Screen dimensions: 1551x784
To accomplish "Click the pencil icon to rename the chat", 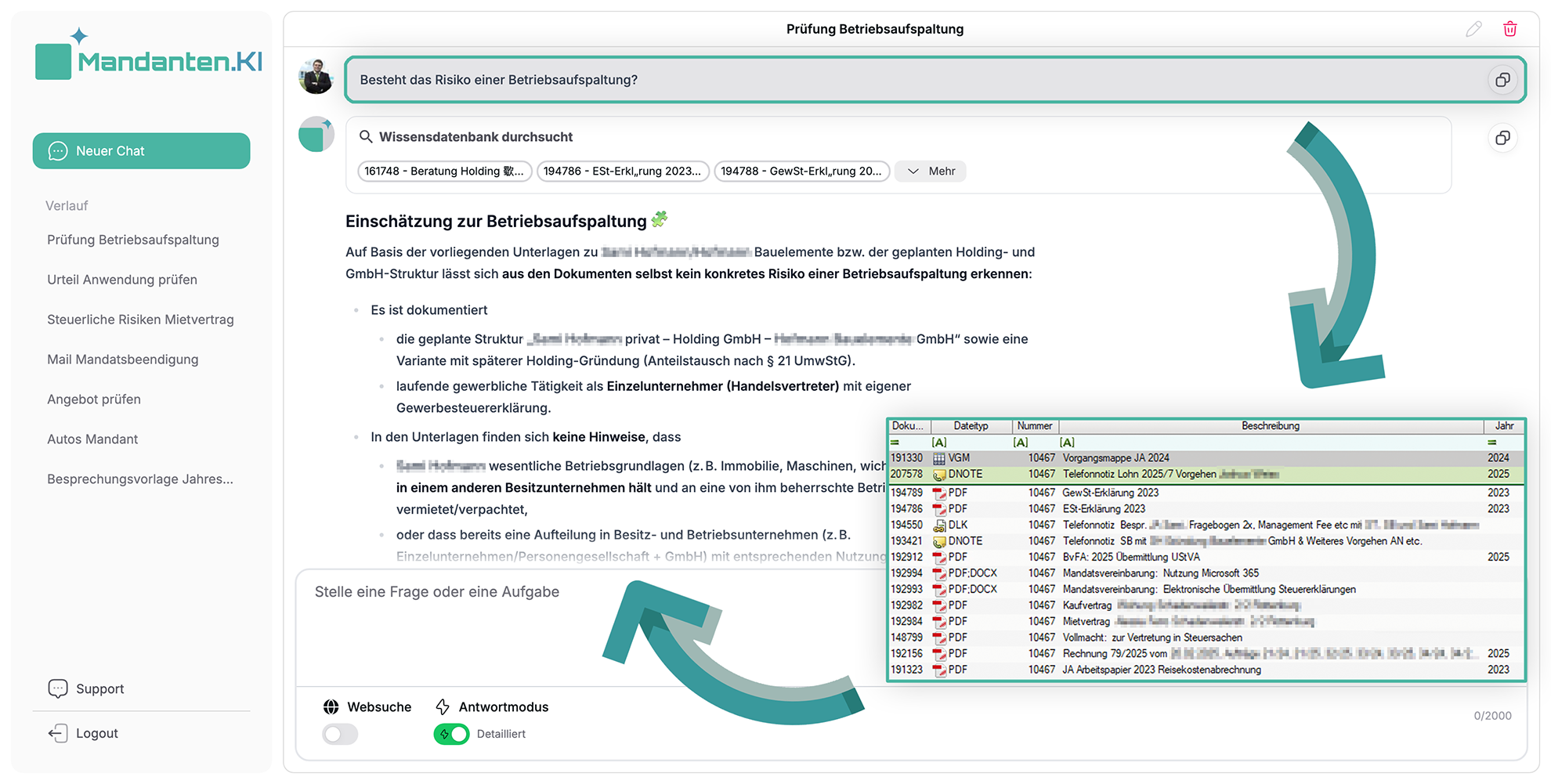I will [1473, 28].
